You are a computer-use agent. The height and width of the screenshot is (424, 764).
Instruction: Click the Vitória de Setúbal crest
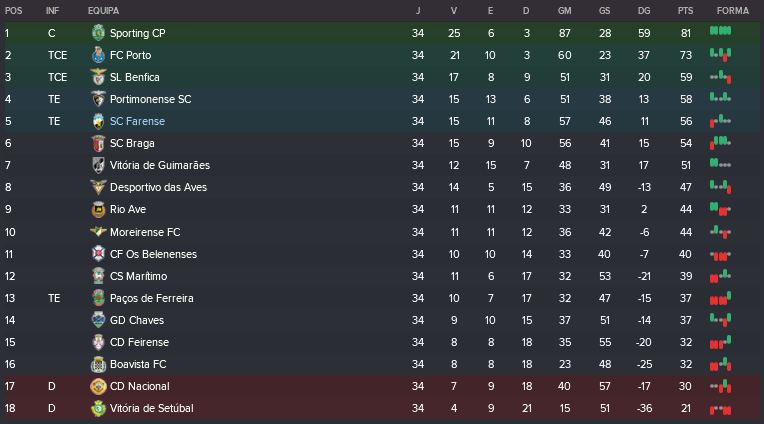[98, 408]
